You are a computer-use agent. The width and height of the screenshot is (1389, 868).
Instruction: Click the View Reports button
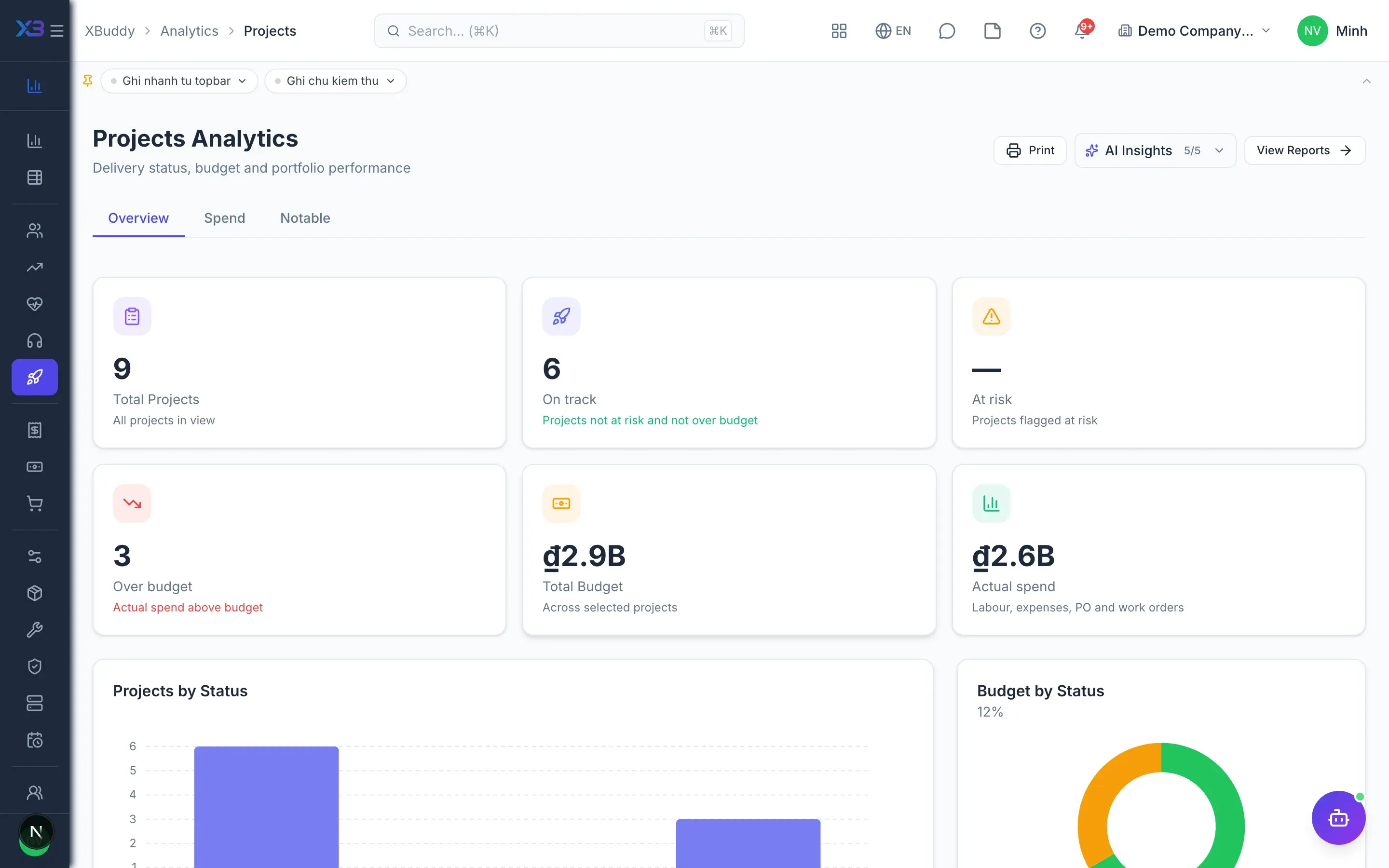(1304, 150)
